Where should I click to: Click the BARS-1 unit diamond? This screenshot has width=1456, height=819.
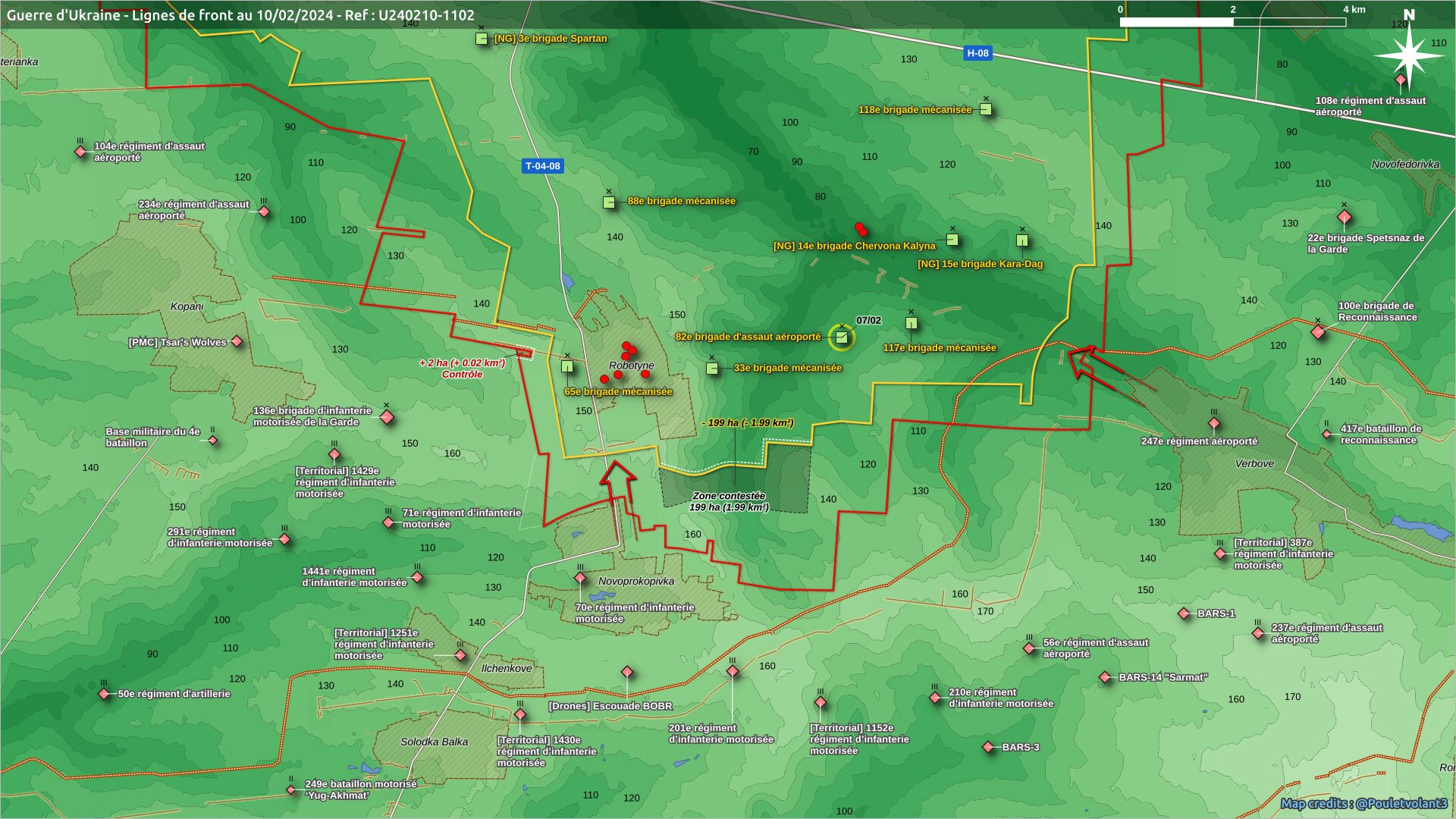click(1185, 613)
